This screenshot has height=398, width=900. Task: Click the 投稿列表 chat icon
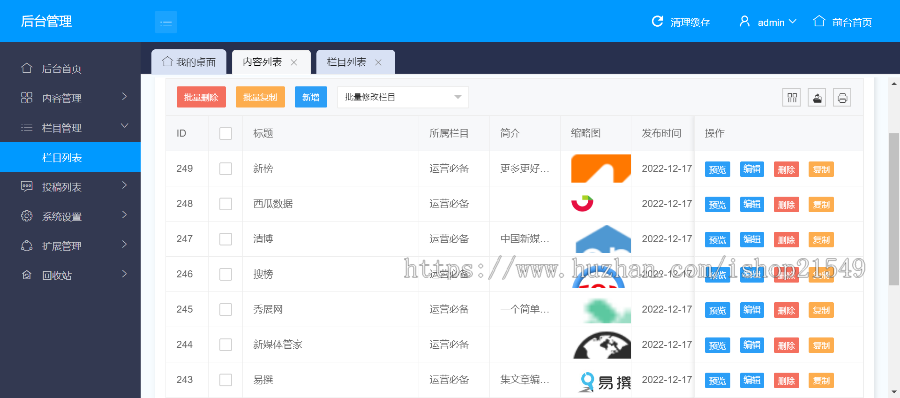26,186
